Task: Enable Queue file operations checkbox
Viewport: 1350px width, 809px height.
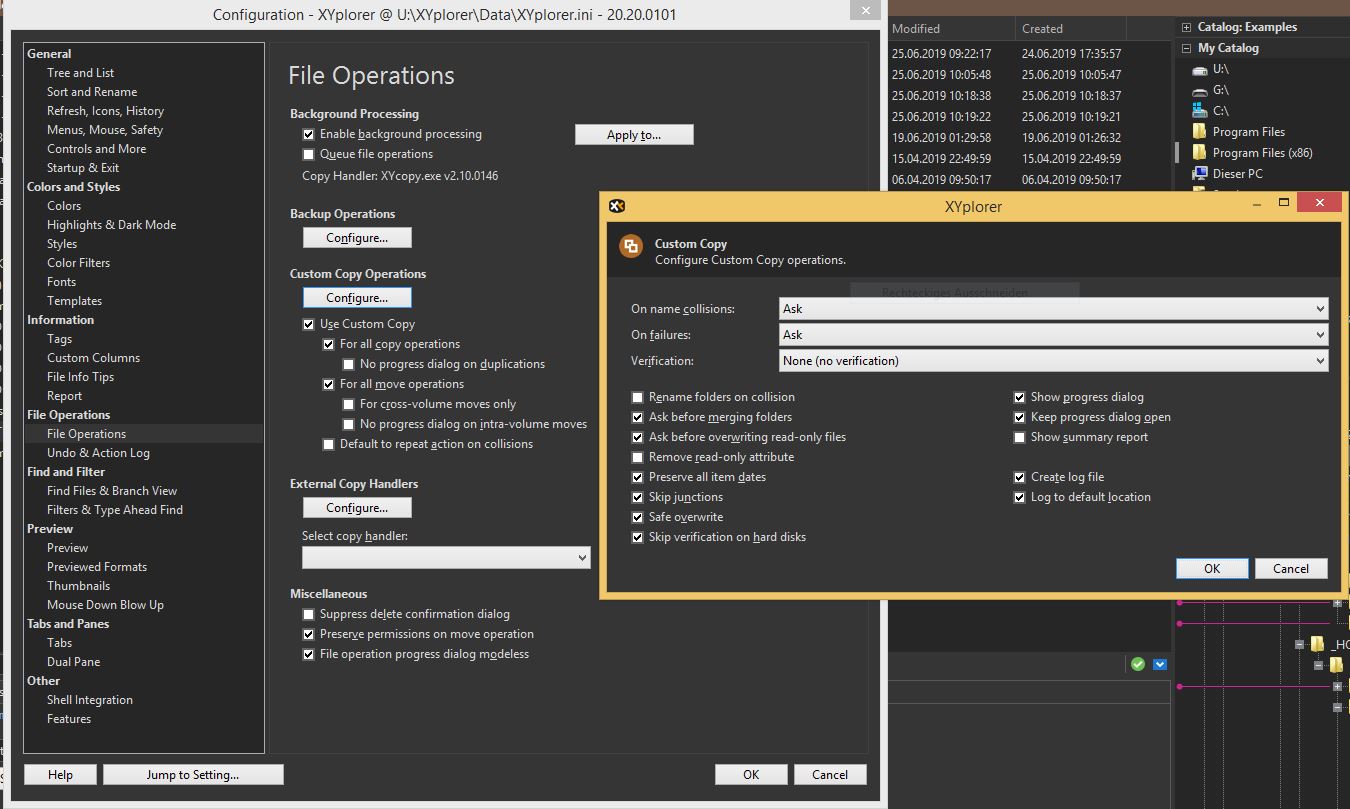Action: (308, 154)
